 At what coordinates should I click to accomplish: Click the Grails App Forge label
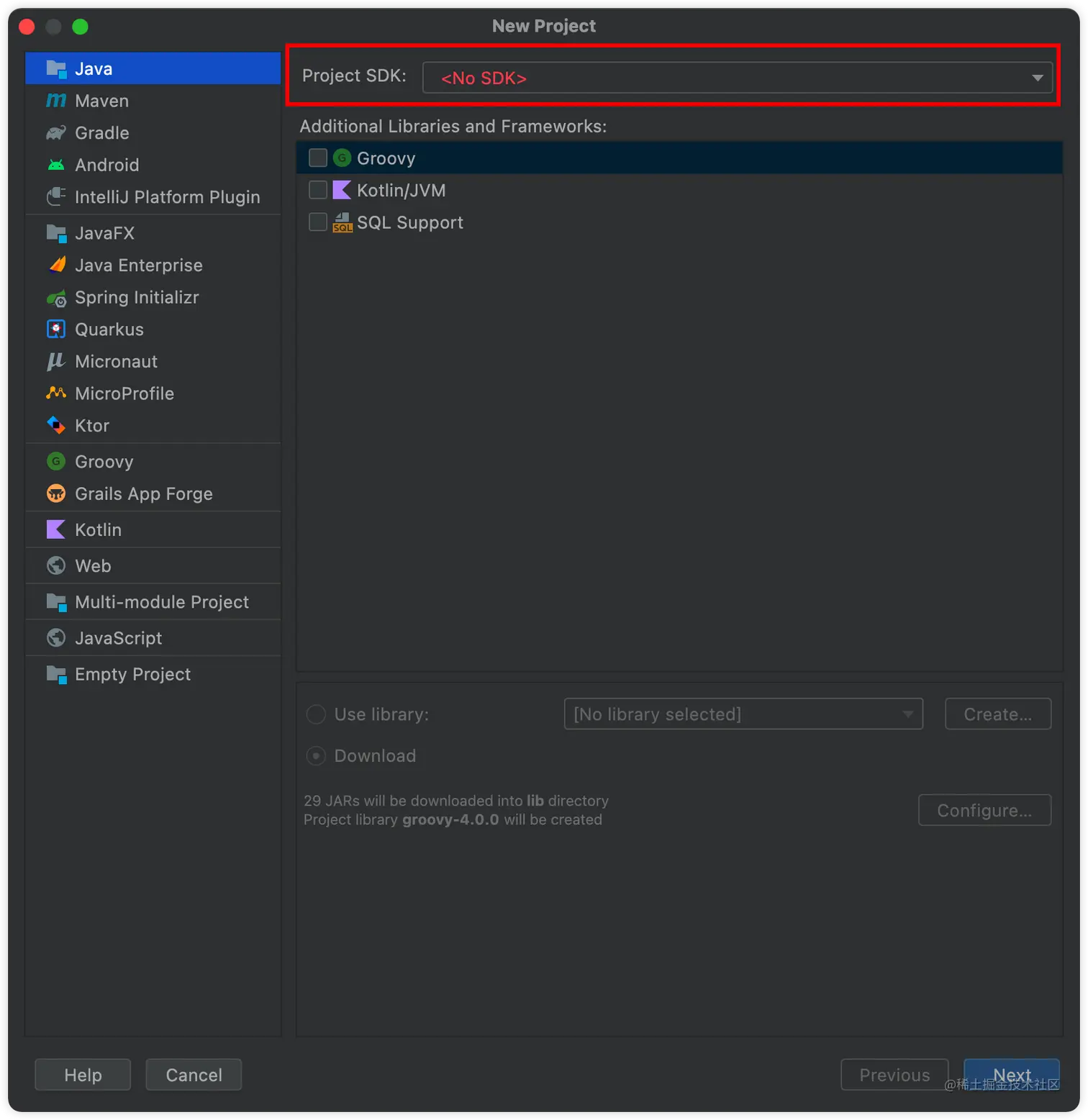click(144, 494)
